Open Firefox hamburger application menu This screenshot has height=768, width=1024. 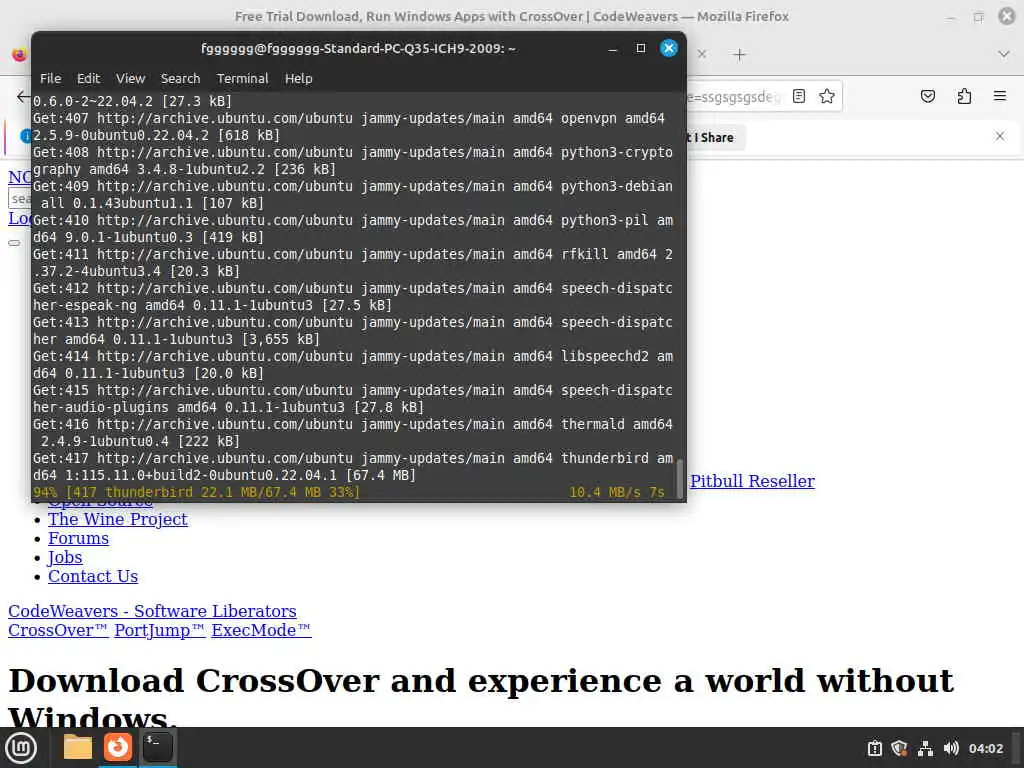1000,97
